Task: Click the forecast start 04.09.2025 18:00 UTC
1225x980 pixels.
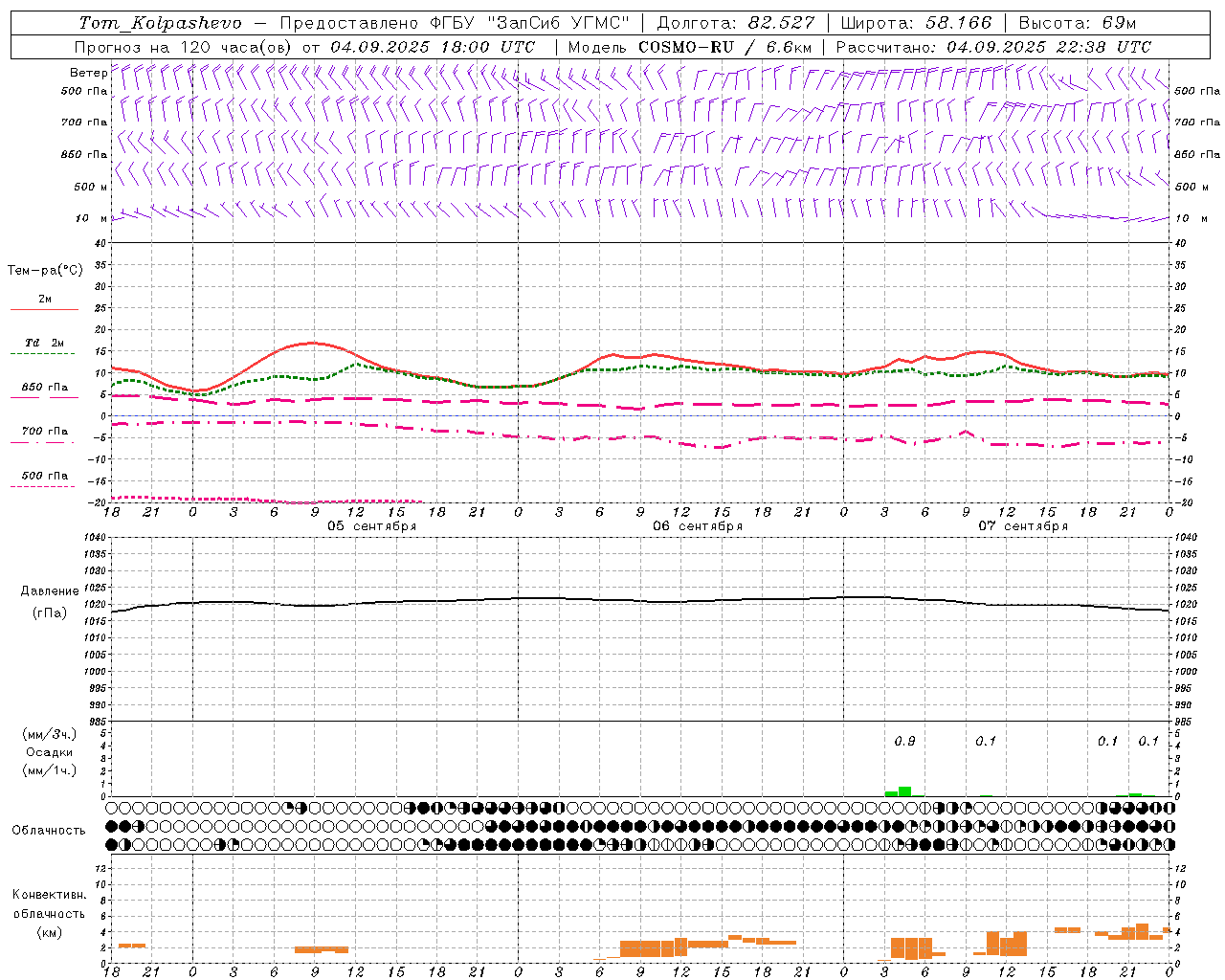Action: [x=433, y=47]
